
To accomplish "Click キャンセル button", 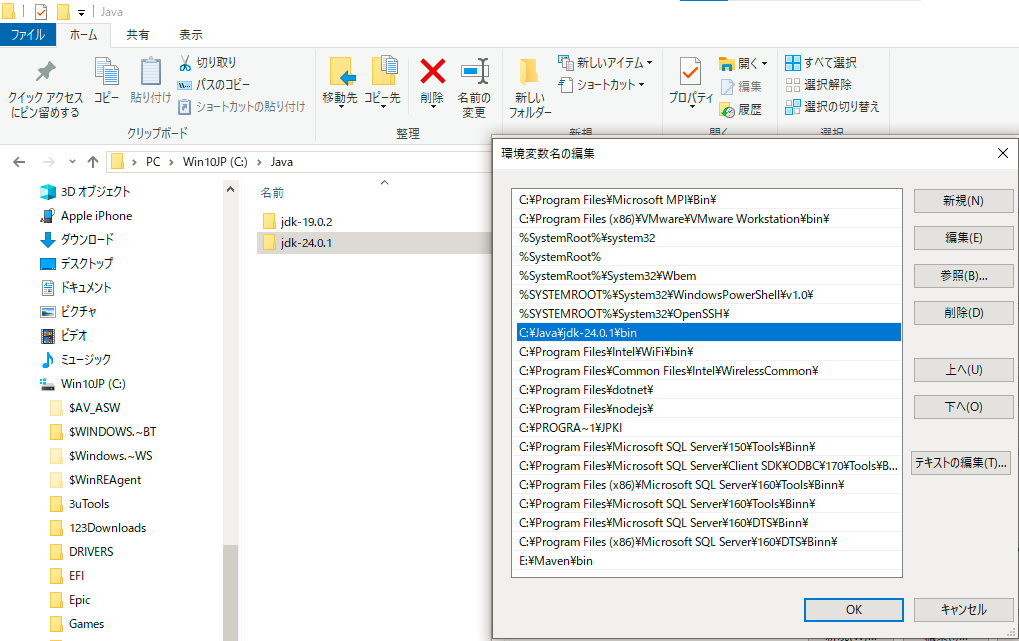I will [x=963, y=610].
